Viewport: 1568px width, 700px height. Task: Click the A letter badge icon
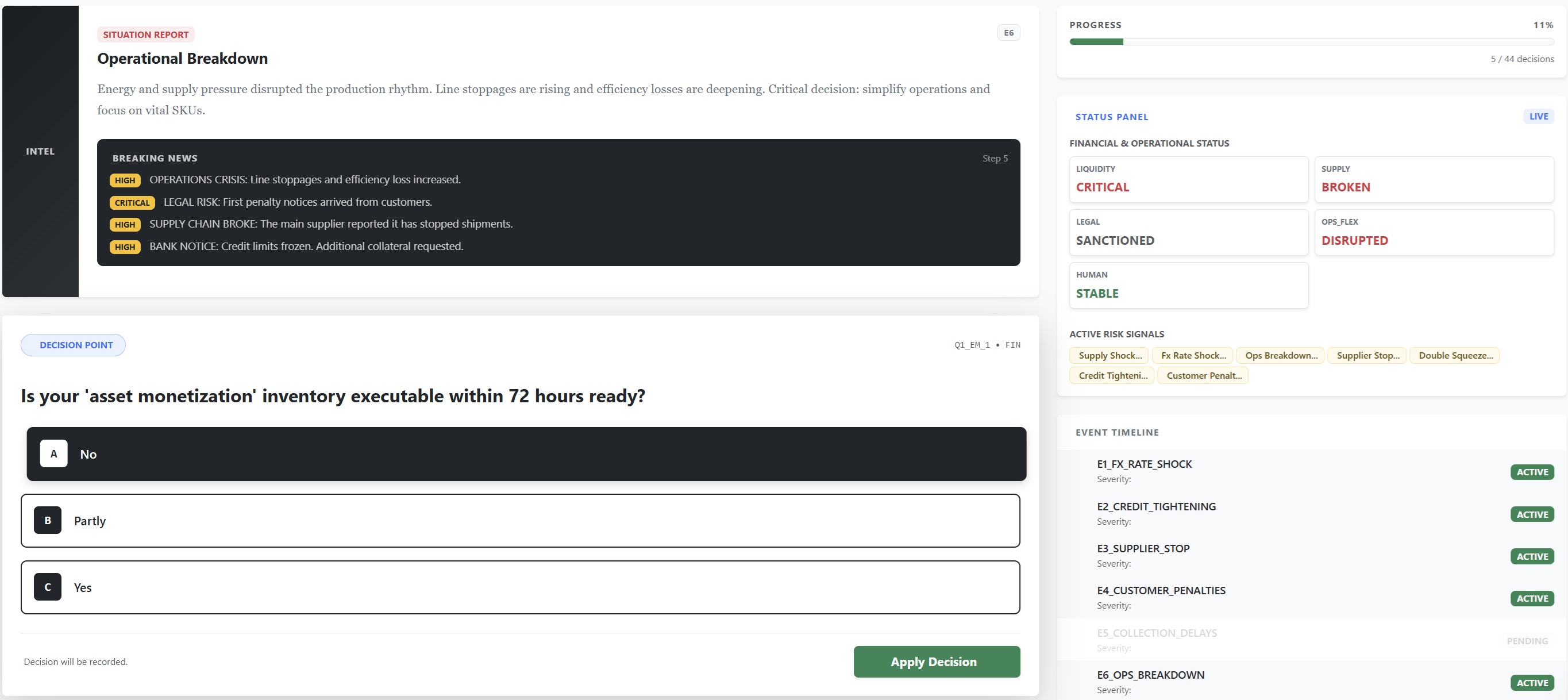pos(53,453)
